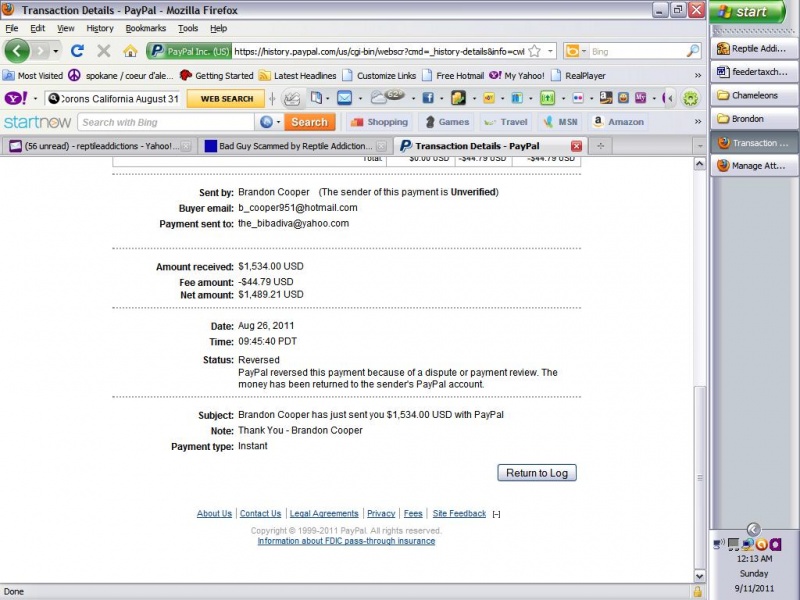Reload the PayPal page
The image size is (800, 600).
(77, 51)
